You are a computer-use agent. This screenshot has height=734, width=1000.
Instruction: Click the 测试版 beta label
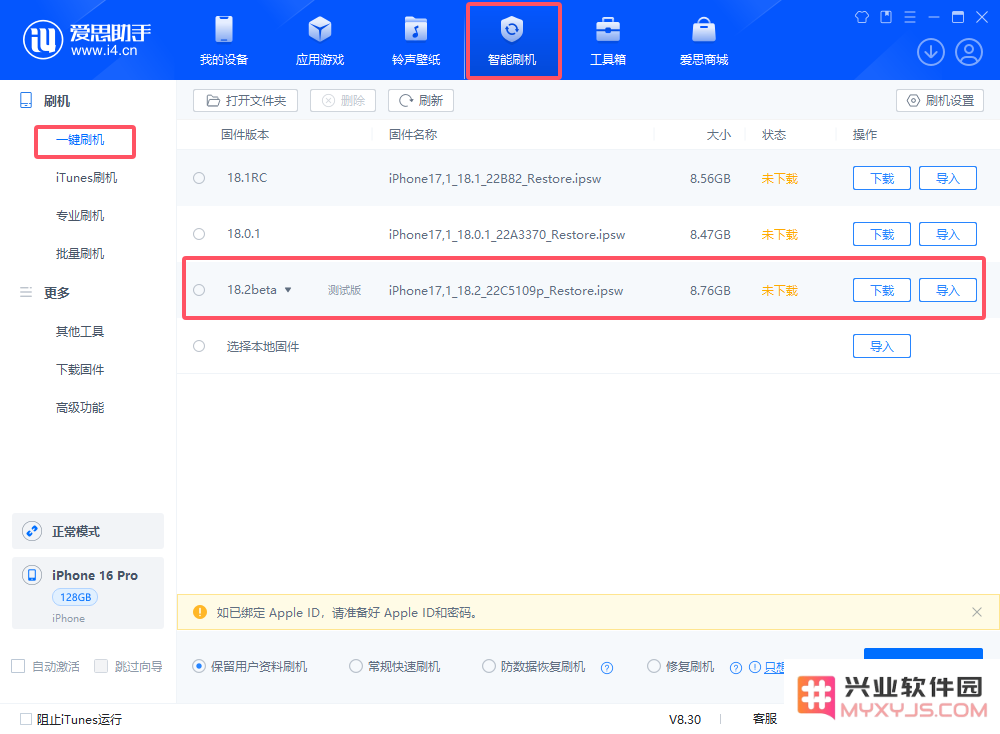point(344,290)
